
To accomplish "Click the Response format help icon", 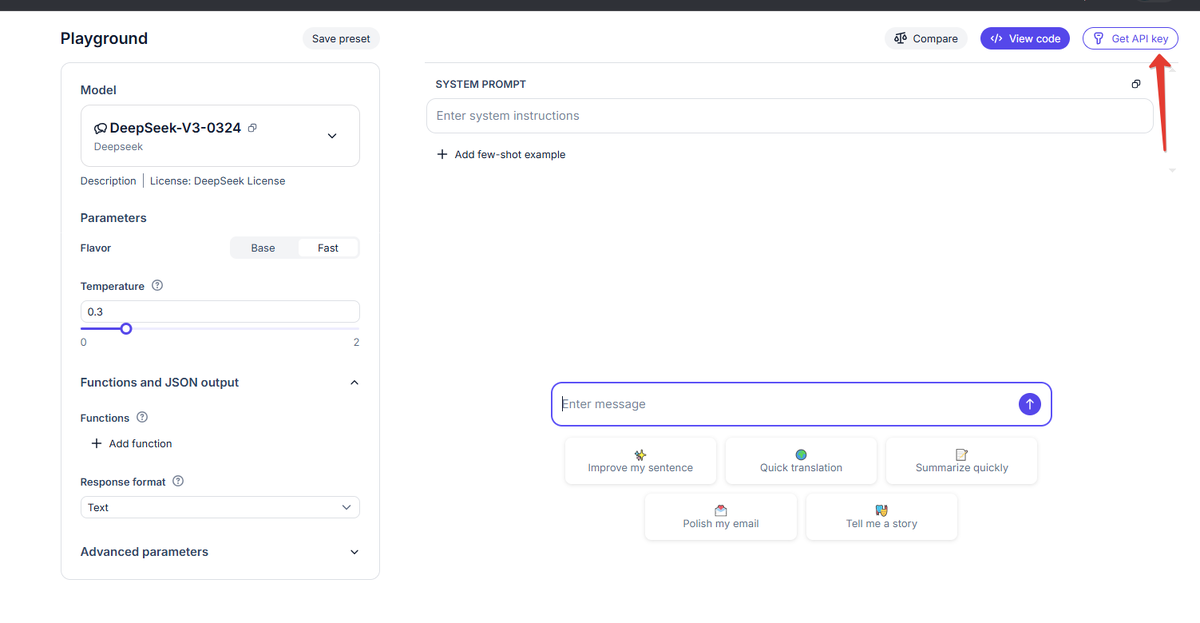I will 178,481.
